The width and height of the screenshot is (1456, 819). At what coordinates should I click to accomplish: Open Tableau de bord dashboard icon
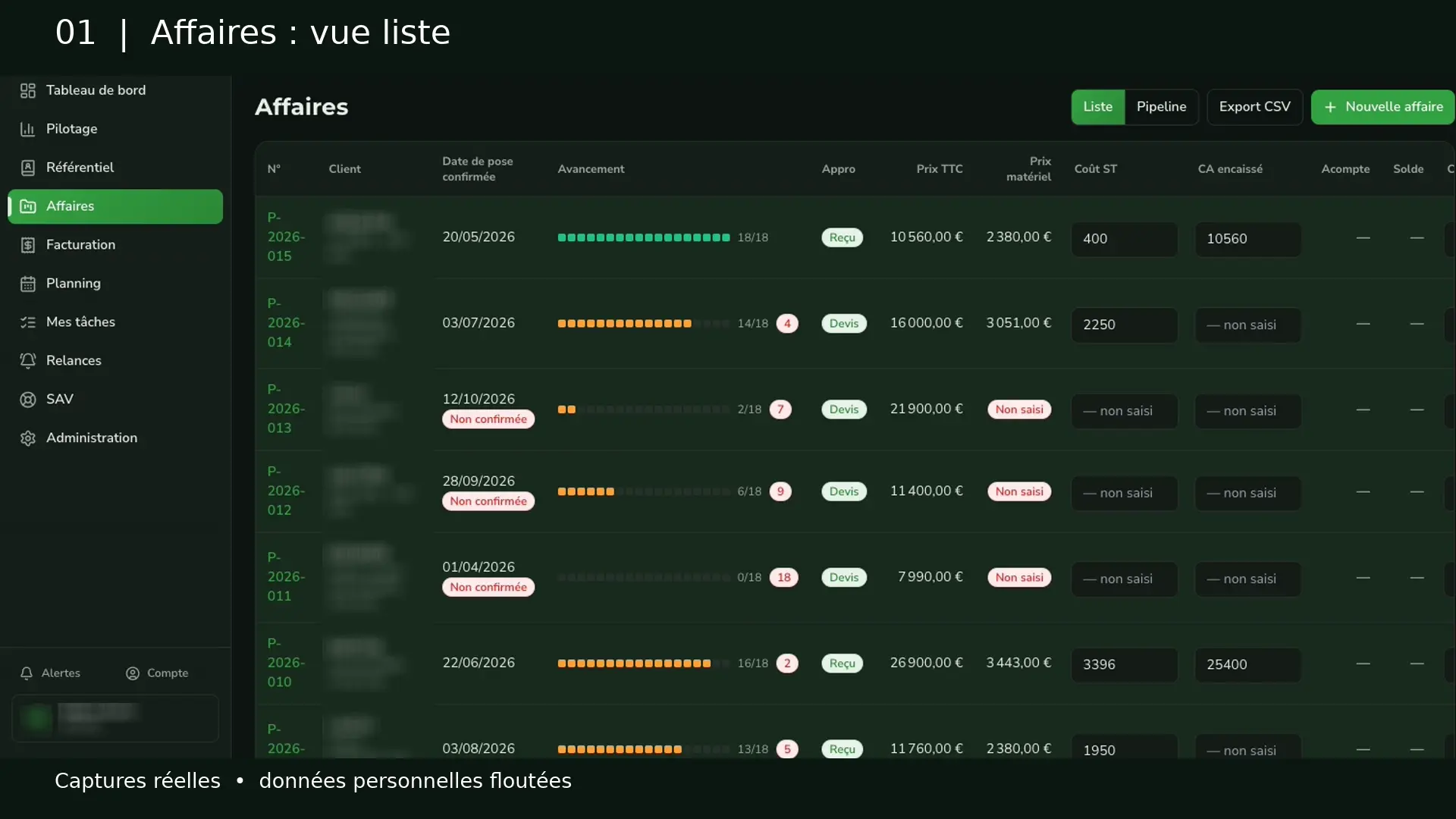(x=28, y=91)
